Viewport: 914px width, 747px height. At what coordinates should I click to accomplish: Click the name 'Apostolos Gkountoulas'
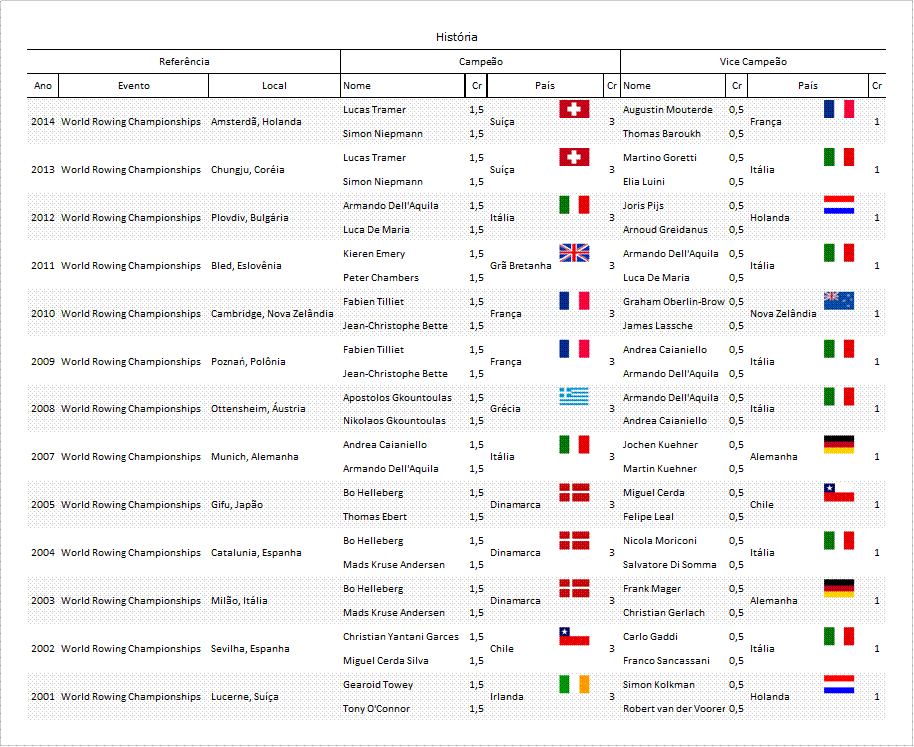point(397,397)
